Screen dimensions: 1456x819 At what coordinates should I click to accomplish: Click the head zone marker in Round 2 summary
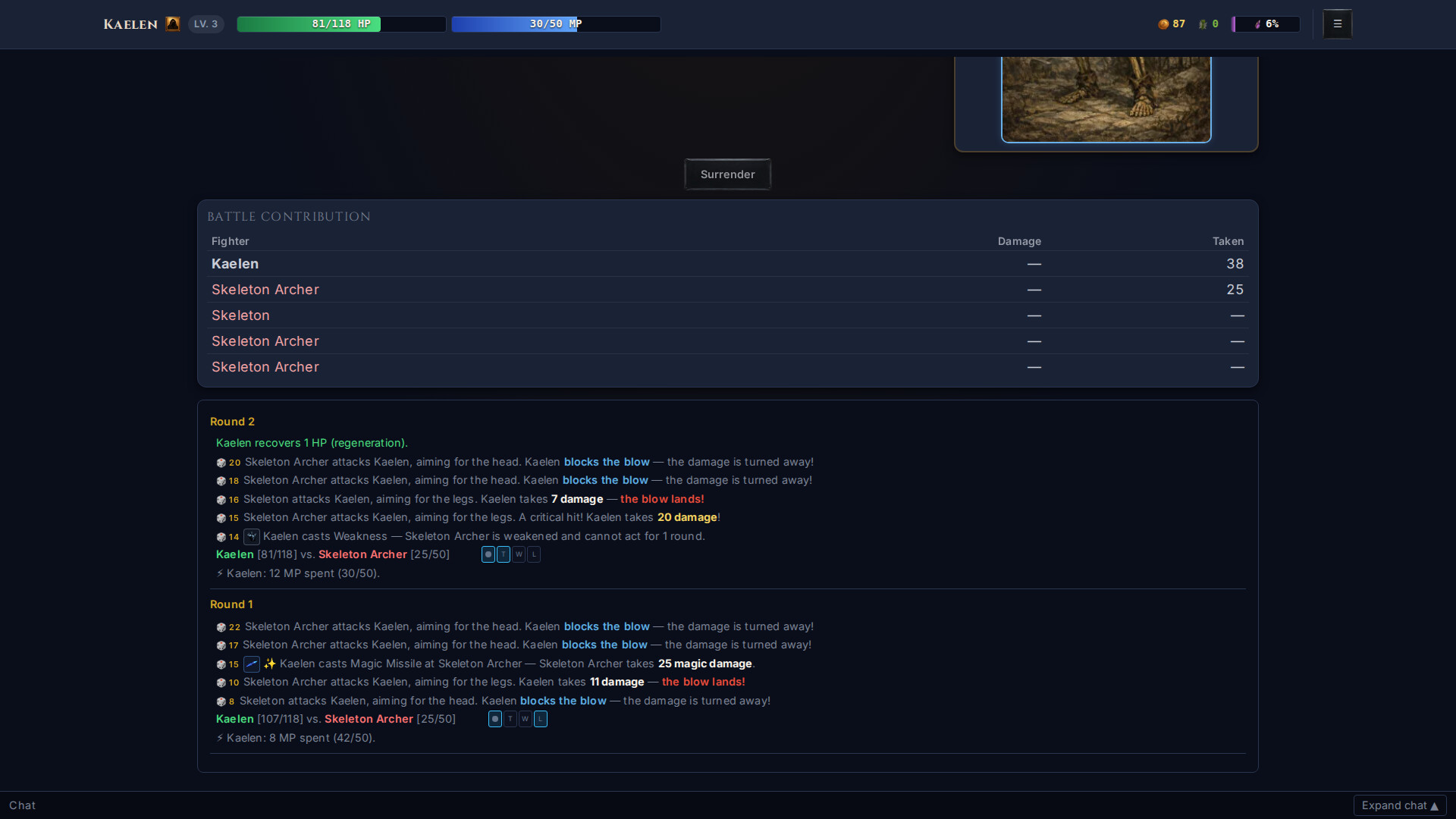488,554
